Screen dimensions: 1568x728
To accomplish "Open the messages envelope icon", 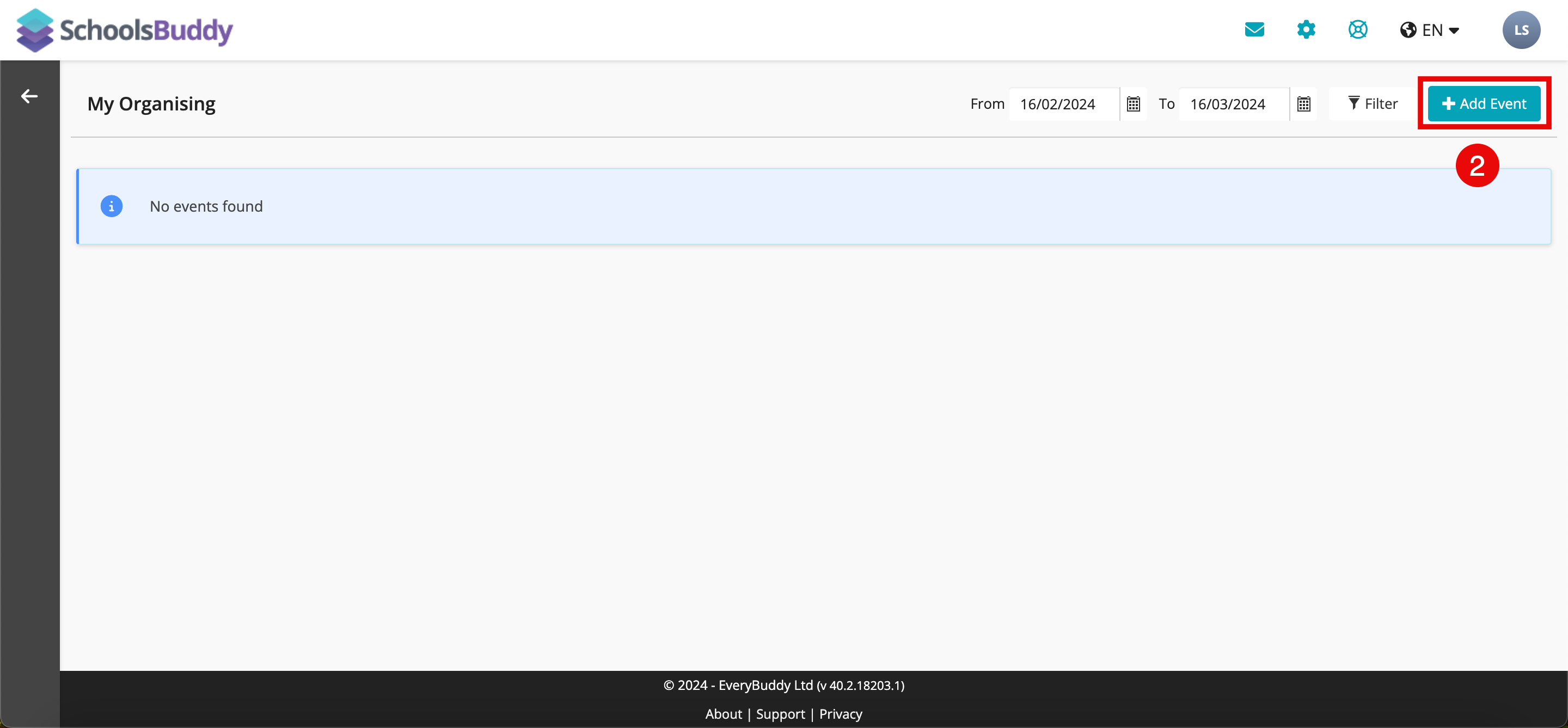I will point(1254,29).
